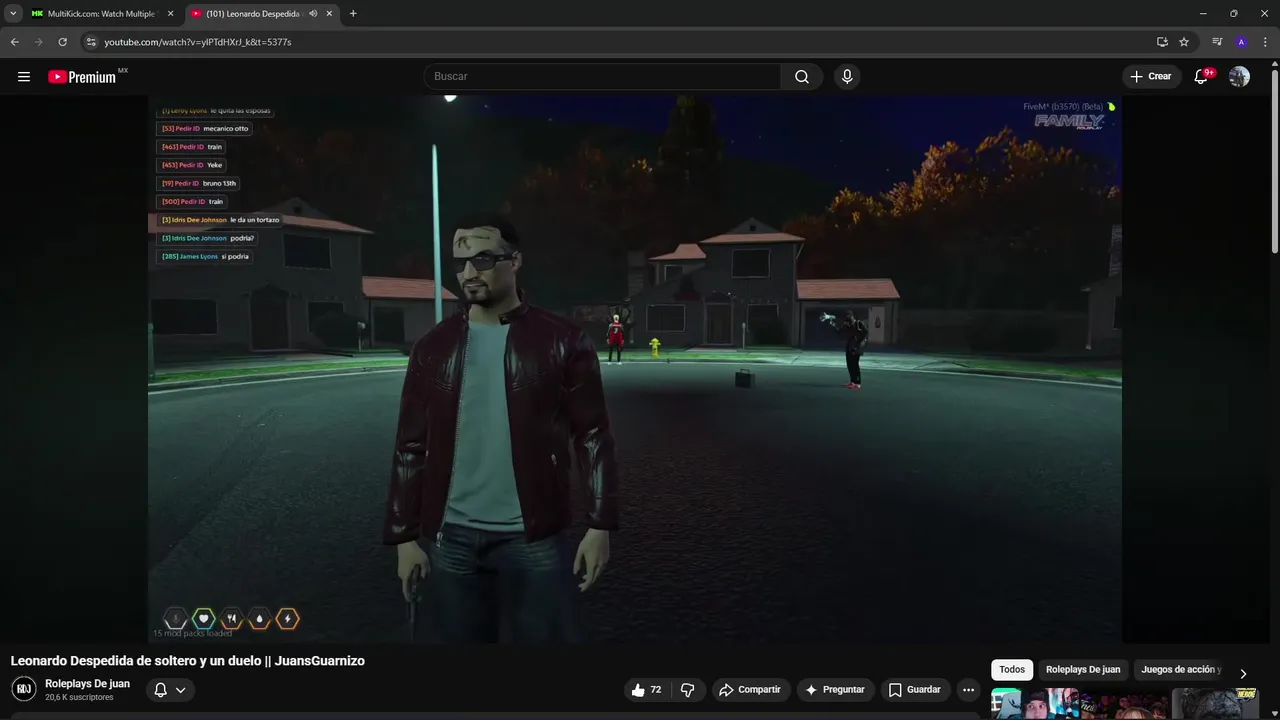Screen dimensions: 1280x720
Task: Share the video via Compartir
Action: click(750, 690)
